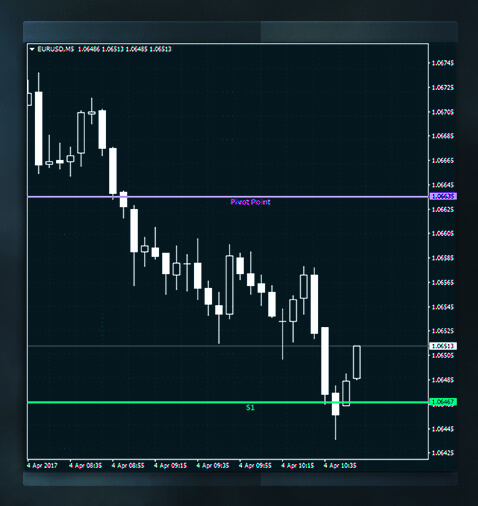Screen dimensions: 478x506
Task: Click the 1.06745 price scale label
Action: click(443, 63)
